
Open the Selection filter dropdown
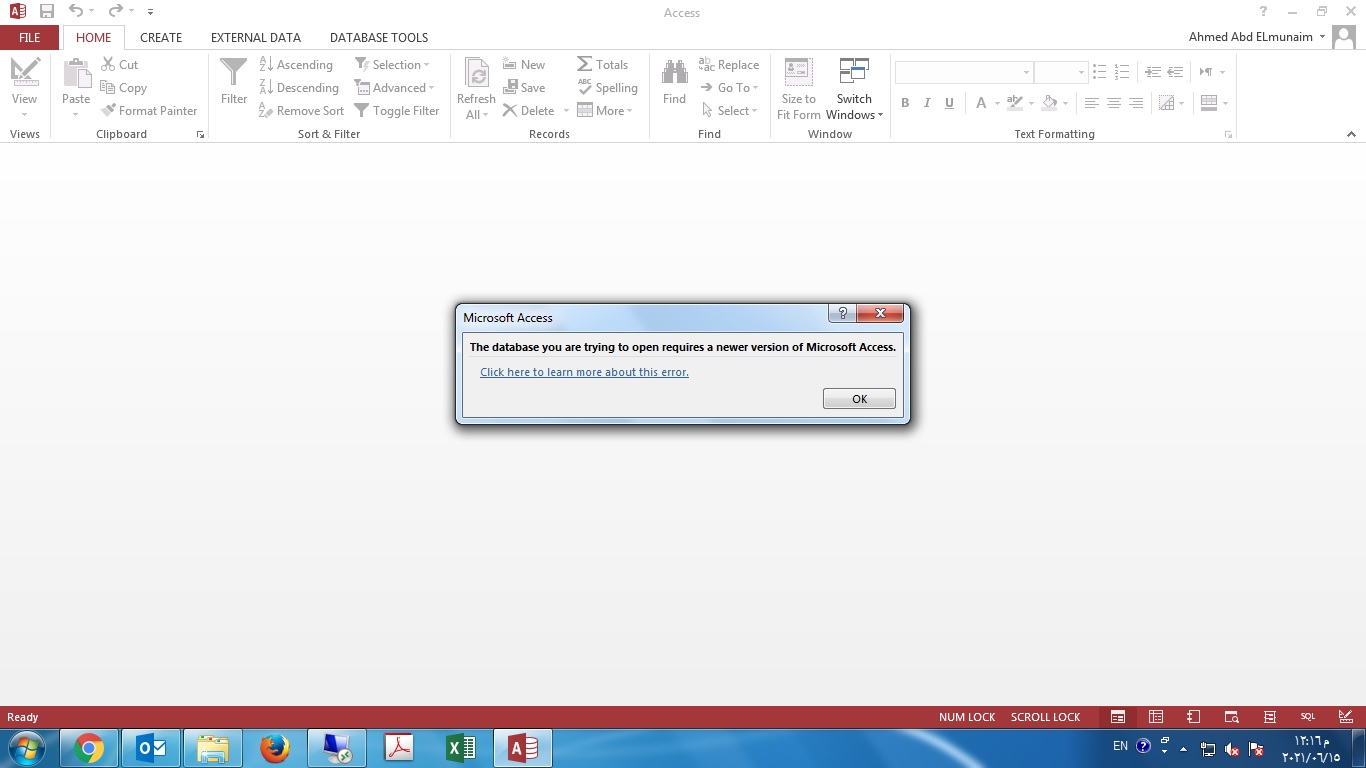coord(392,64)
